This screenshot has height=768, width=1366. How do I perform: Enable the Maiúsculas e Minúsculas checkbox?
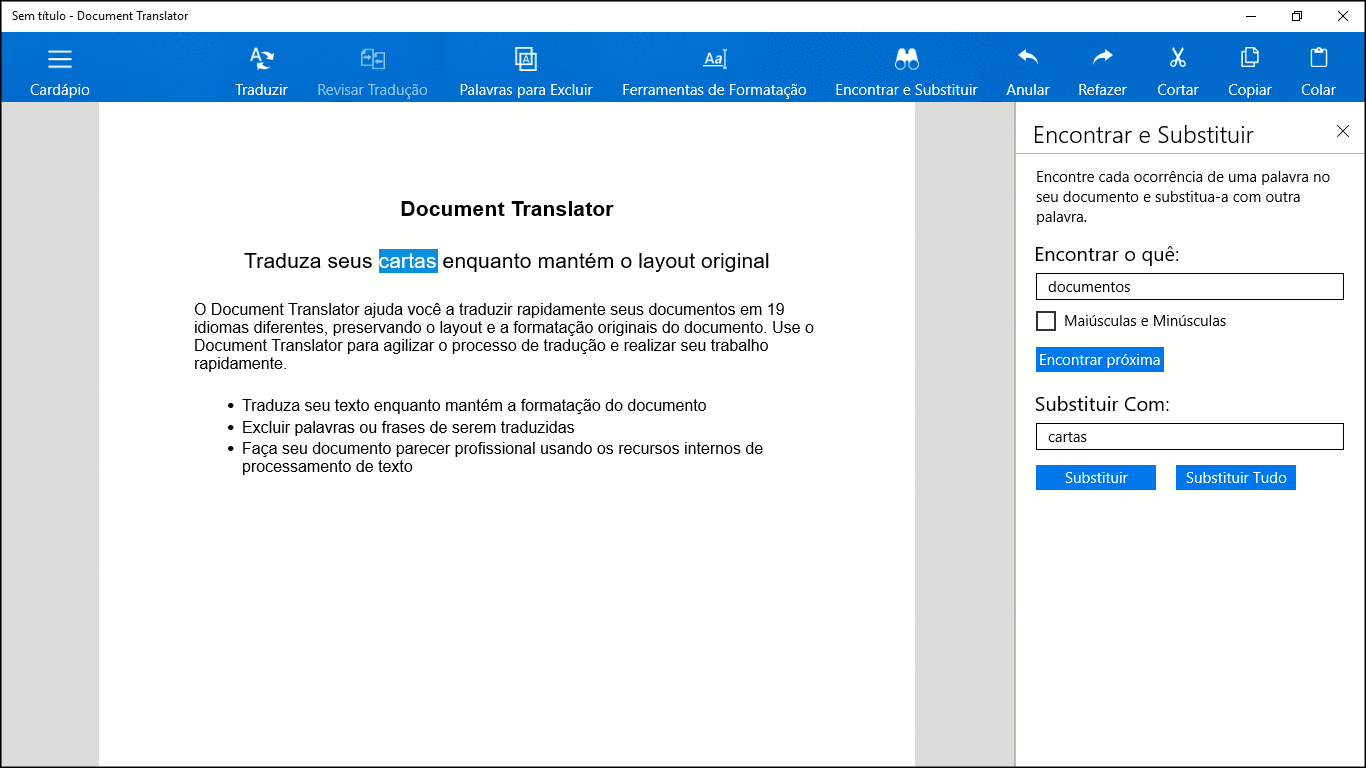click(x=1046, y=321)
